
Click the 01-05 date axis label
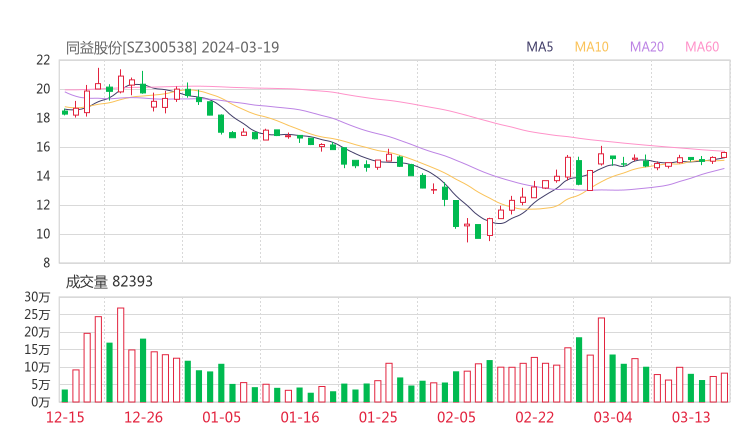[x=221, y=417]
